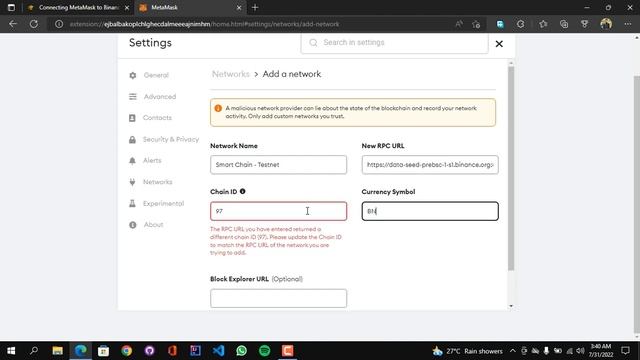
Task: Click the About info icon
Action: click(x=133, y=225)
